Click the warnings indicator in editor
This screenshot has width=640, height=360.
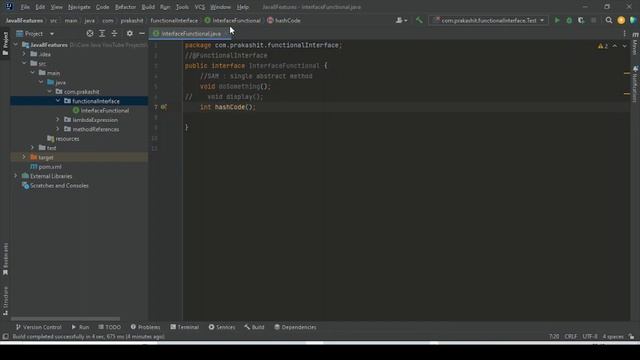pyautogui.click(x=603, y=46)
